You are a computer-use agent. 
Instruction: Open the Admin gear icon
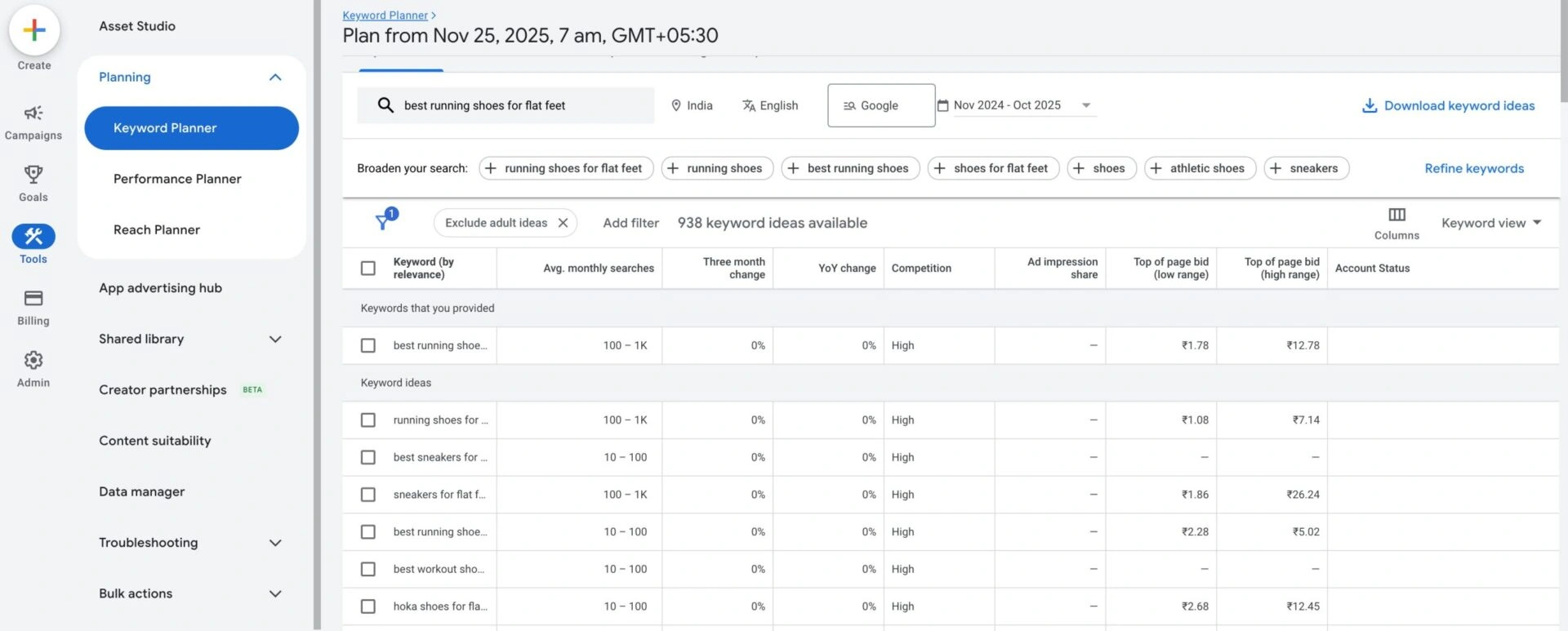(x=33, y=361)
